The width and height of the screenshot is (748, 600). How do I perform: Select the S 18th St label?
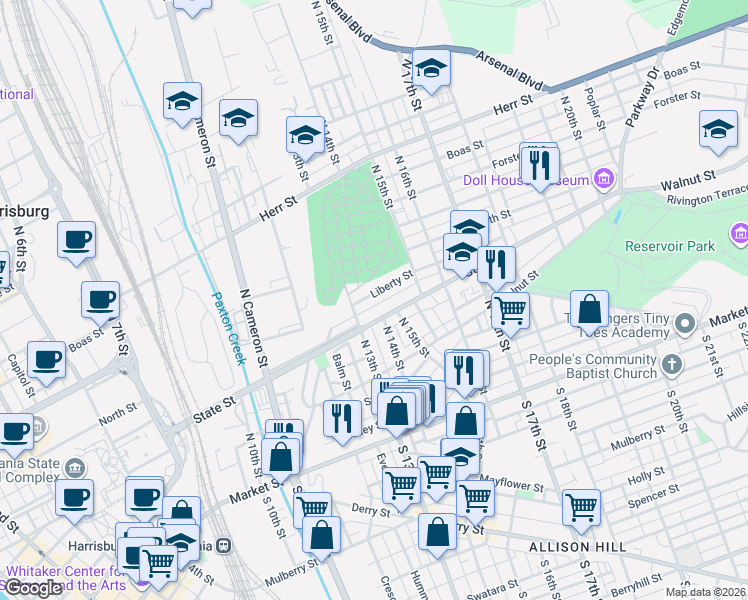pos(567,409)
